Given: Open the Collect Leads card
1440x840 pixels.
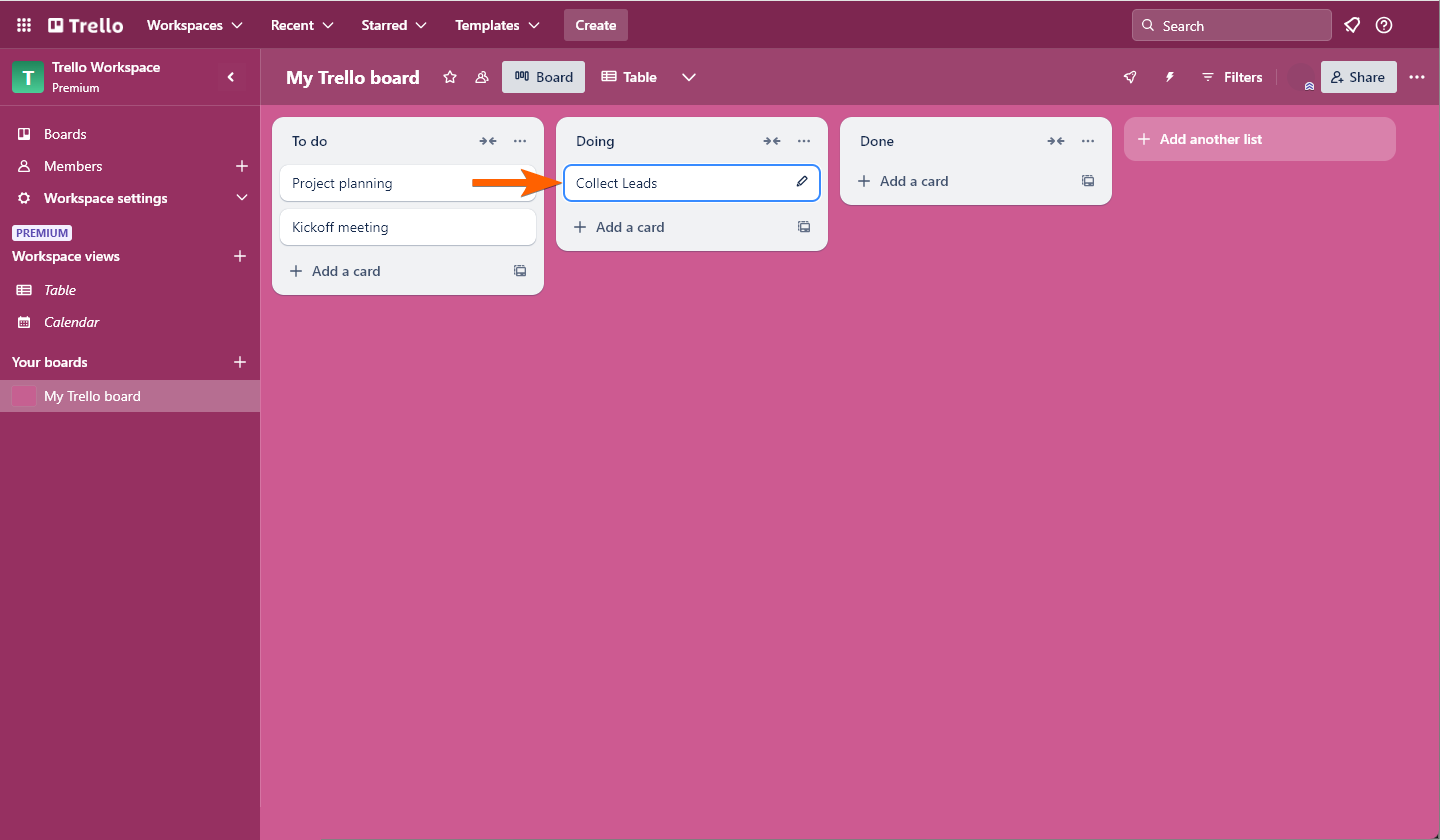Looking at the screenshot, I should click(x=692, y=183).
